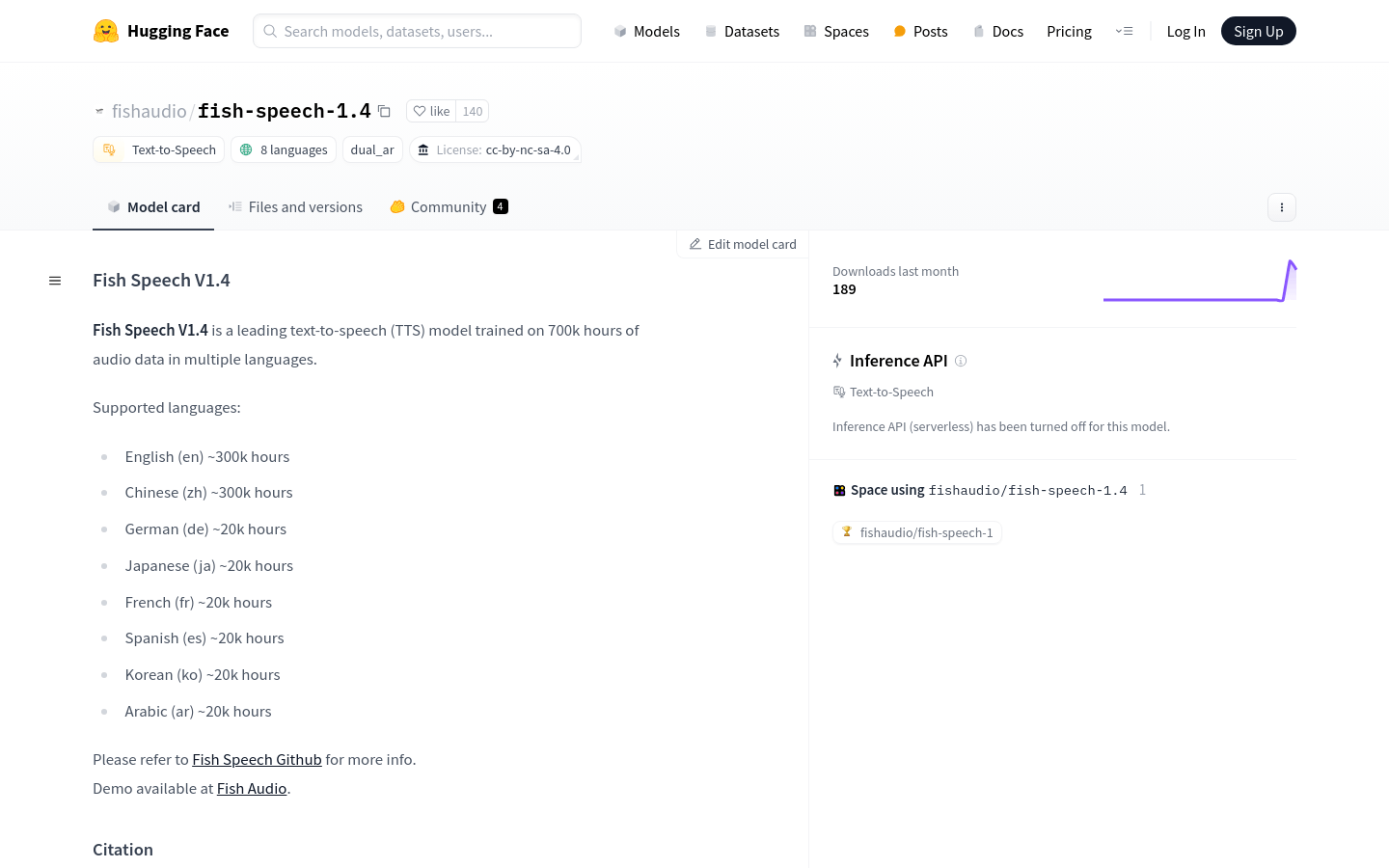This screenshot has width=1389, height=868.
Task: Click the fishaudio organization avatar icon
Action: (99, 111)
